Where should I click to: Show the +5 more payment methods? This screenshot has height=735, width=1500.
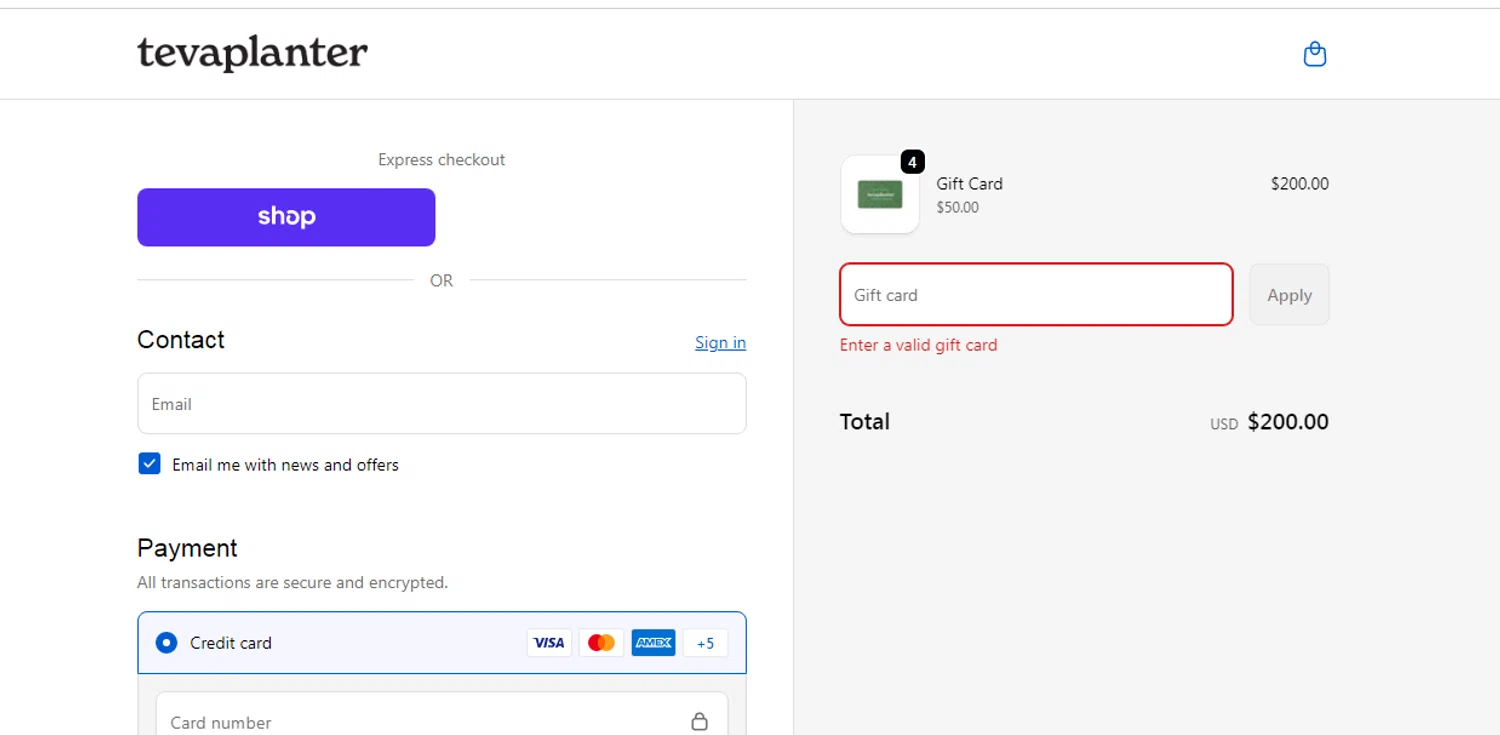pos(705,643)
